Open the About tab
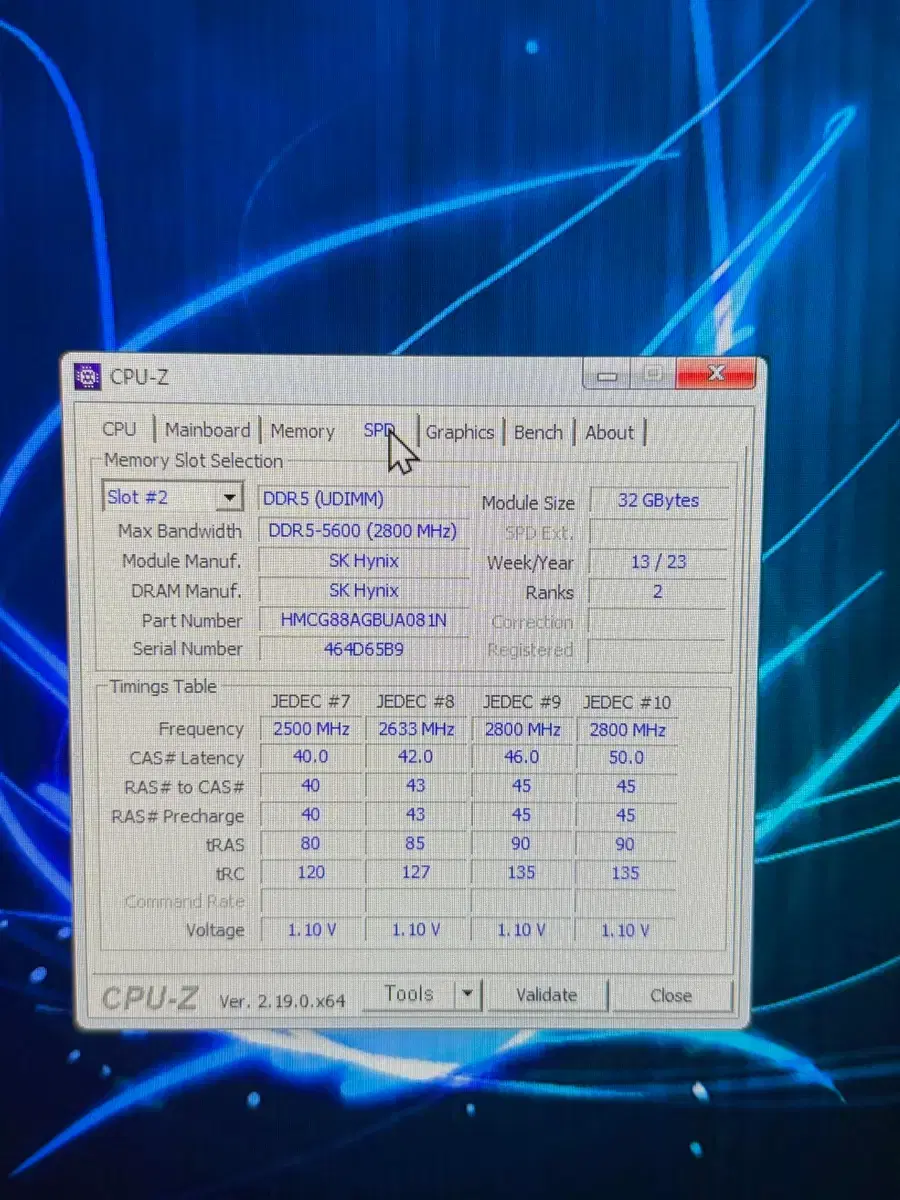Image resolution: width=900 pixels, height=1200 pixels. click(610, 433)
